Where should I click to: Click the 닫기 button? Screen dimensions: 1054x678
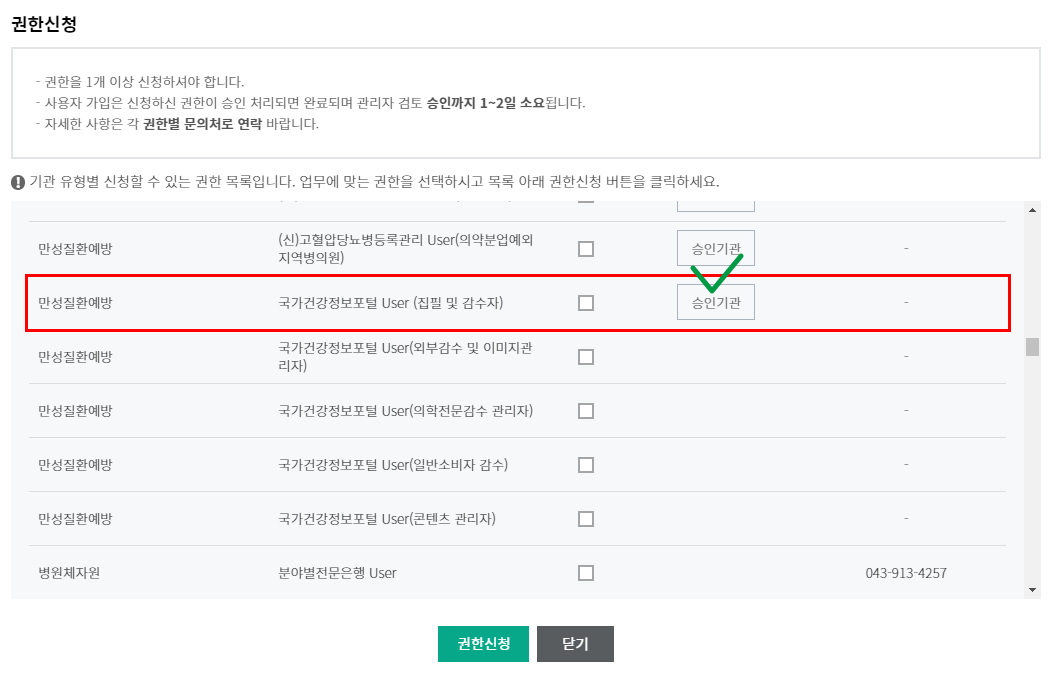tap(575, 644)
